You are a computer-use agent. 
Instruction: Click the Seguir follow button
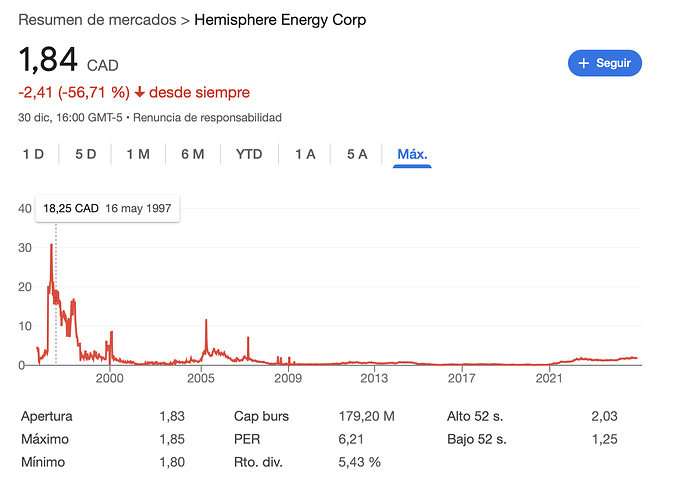[605, 63]
